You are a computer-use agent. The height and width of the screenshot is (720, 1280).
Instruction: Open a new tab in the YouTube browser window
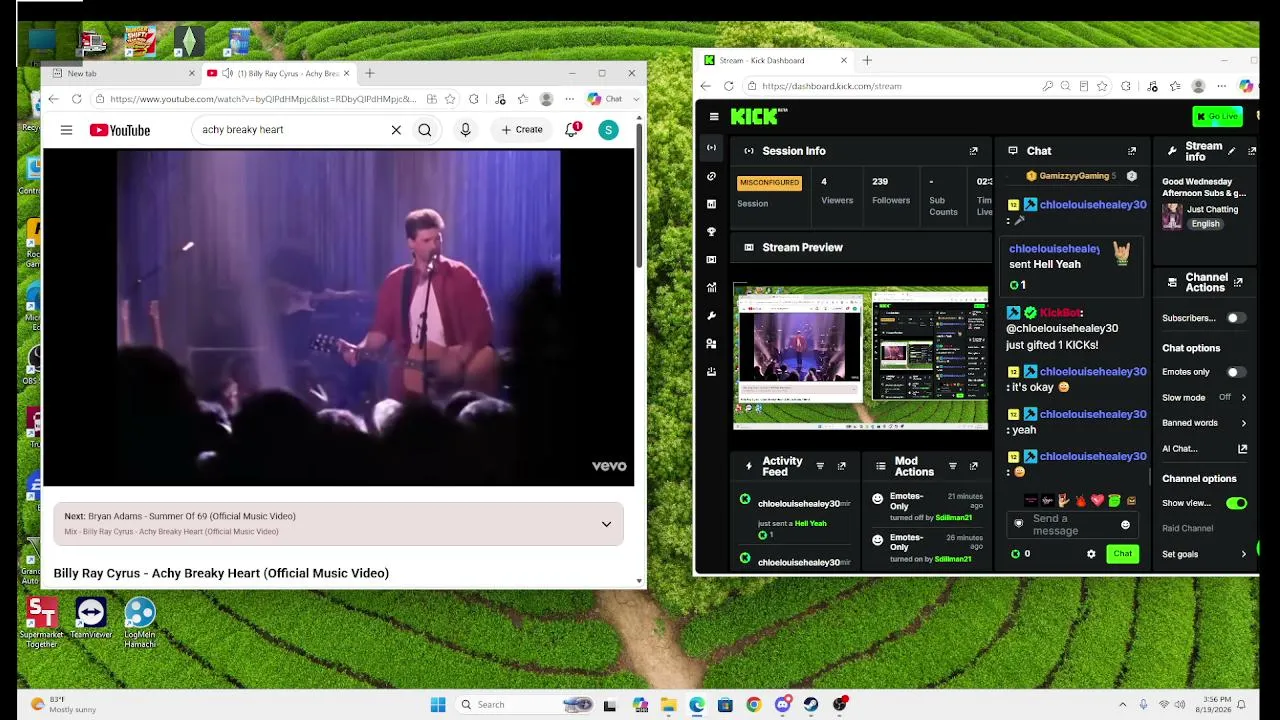tap(370, 73)
